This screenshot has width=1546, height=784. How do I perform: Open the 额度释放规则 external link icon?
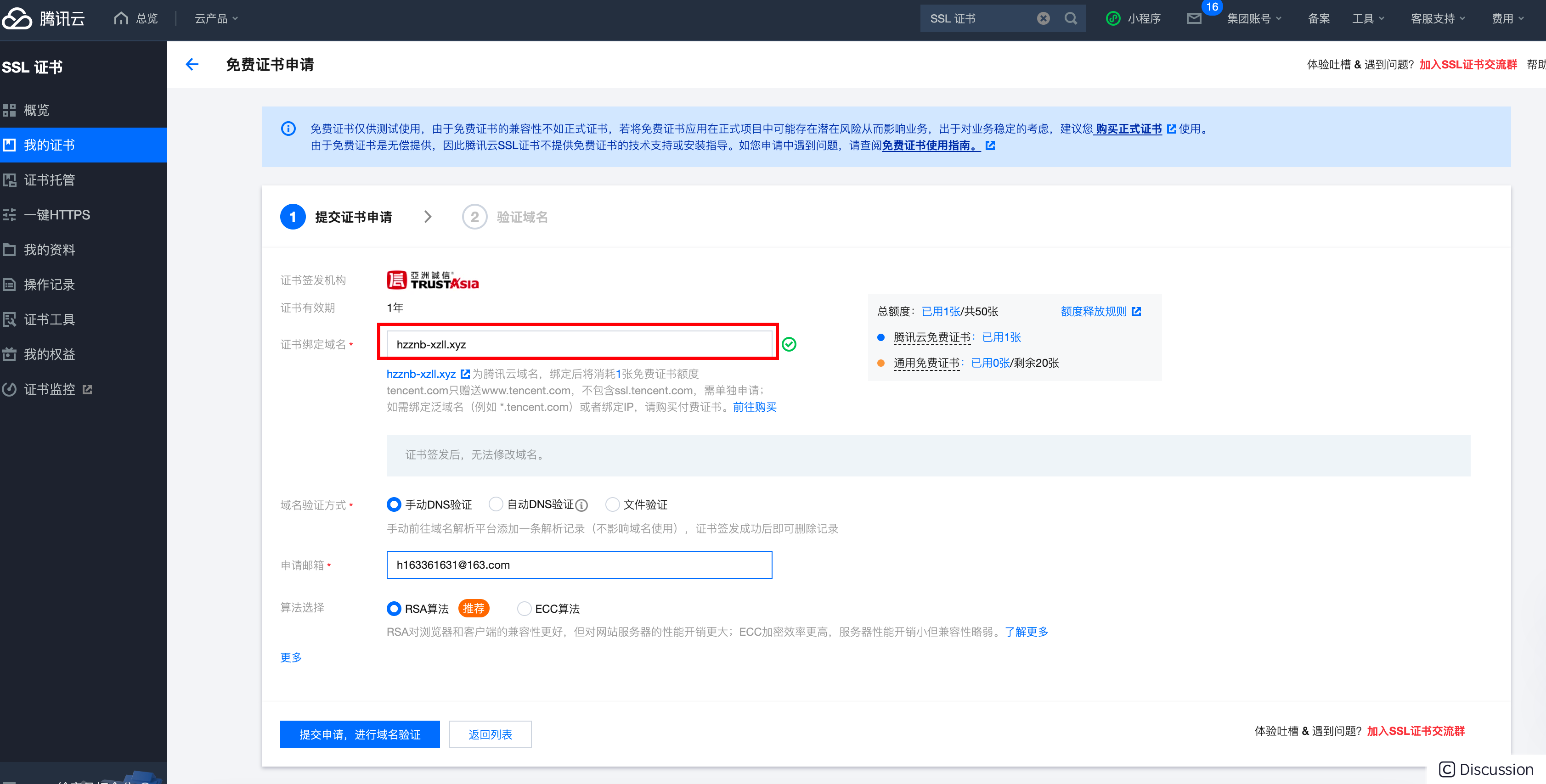[x=1136, y=311]
